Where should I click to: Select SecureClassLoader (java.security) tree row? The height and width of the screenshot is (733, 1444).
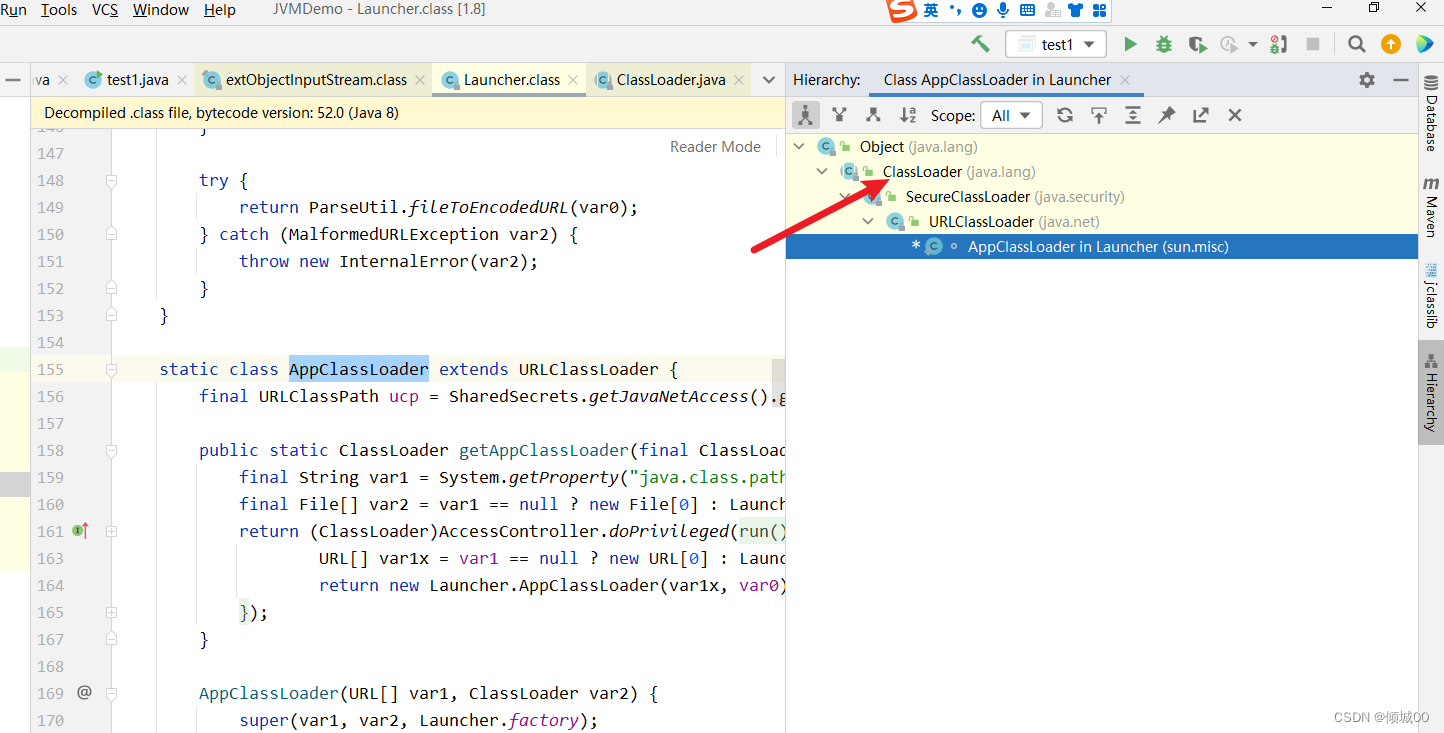tap(1102, 196)
